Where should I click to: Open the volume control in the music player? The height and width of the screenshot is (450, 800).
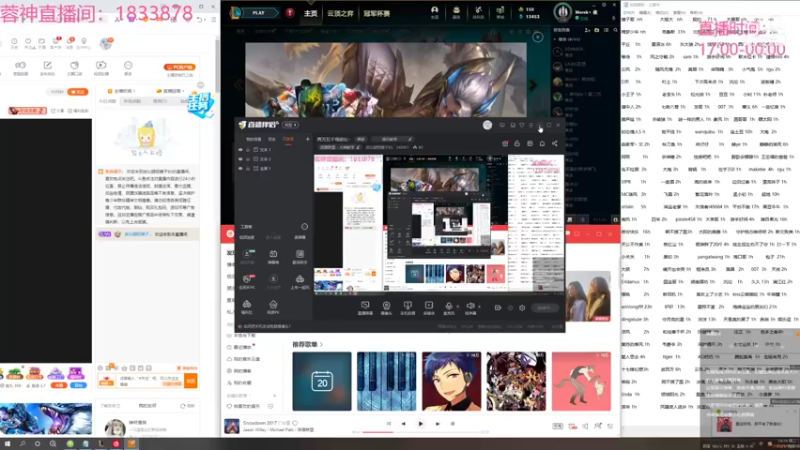click(585, 426)
